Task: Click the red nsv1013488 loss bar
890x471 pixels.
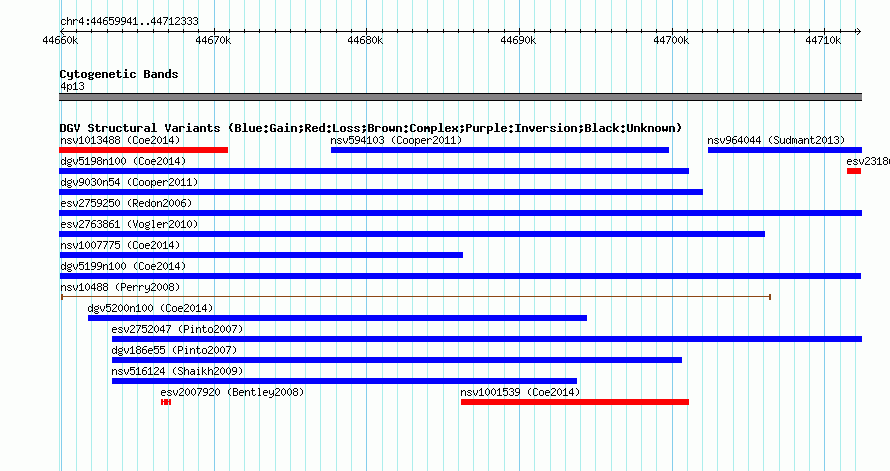Action: 144,150
